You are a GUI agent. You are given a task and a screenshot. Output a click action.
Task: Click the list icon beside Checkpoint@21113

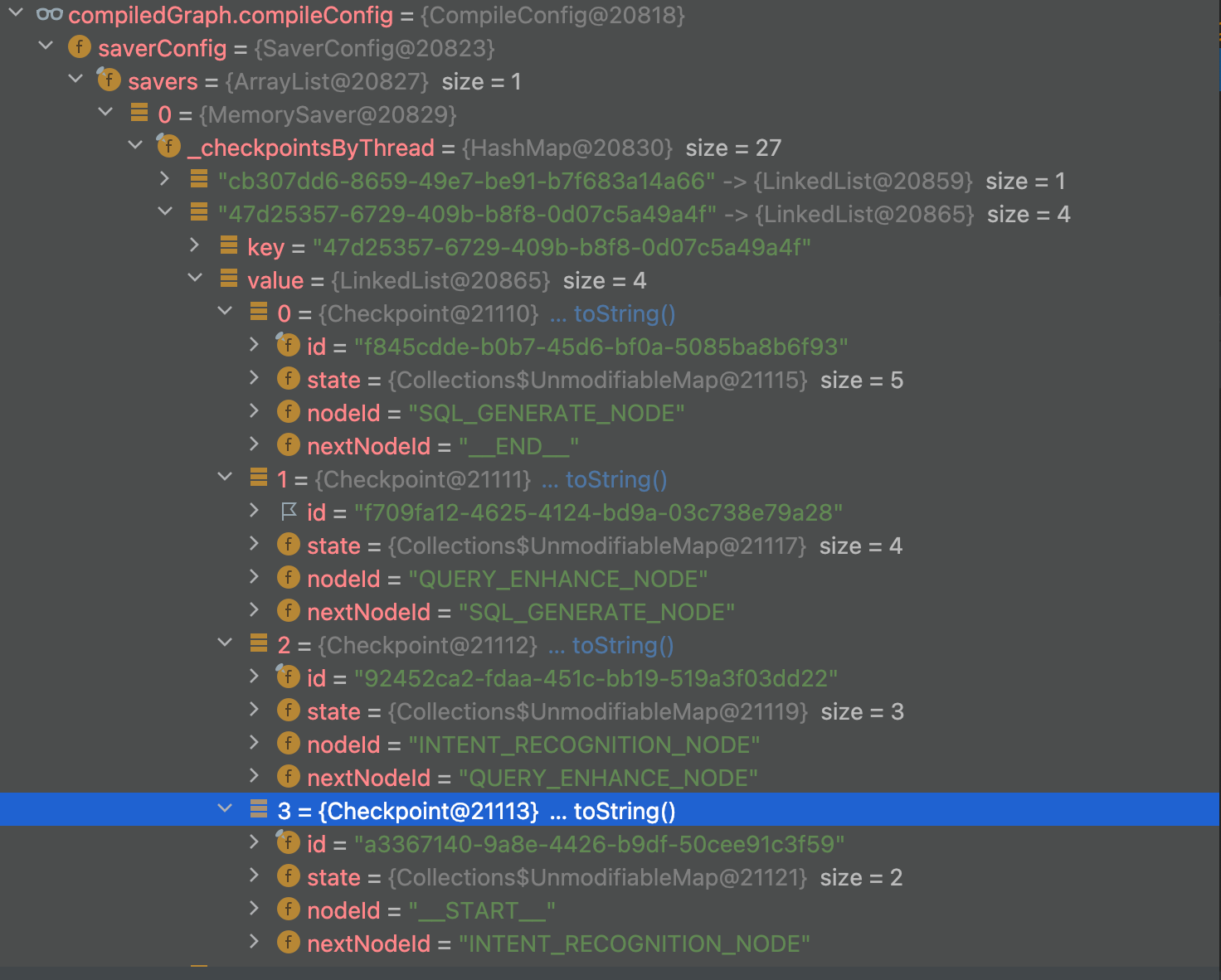[x=259, y=809]
